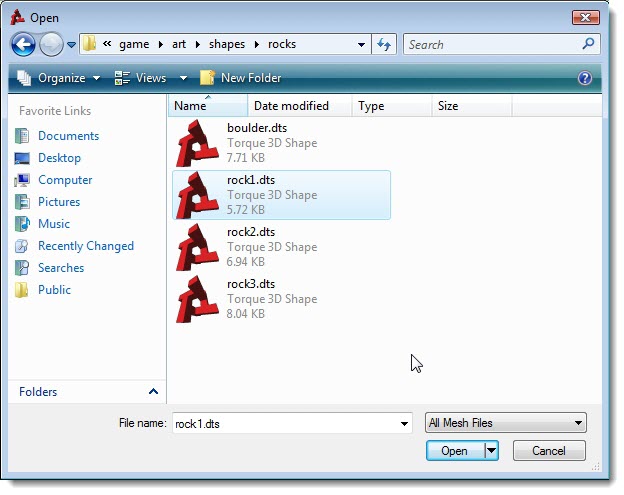Open the Views dropdown arrow
Viewport: 624px width, 495px height.
point(183,78)
